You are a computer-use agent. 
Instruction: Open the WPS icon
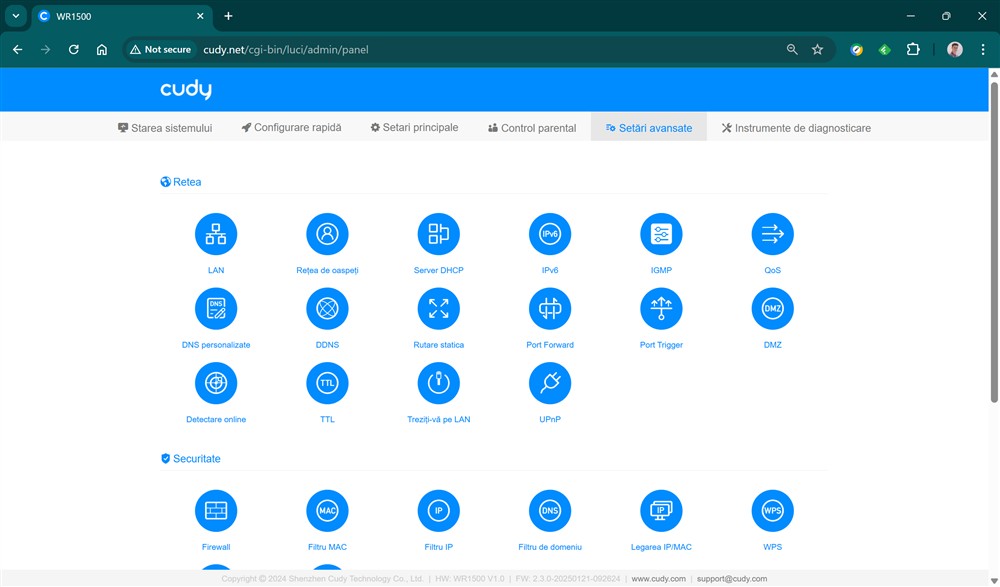pos(772,511)
